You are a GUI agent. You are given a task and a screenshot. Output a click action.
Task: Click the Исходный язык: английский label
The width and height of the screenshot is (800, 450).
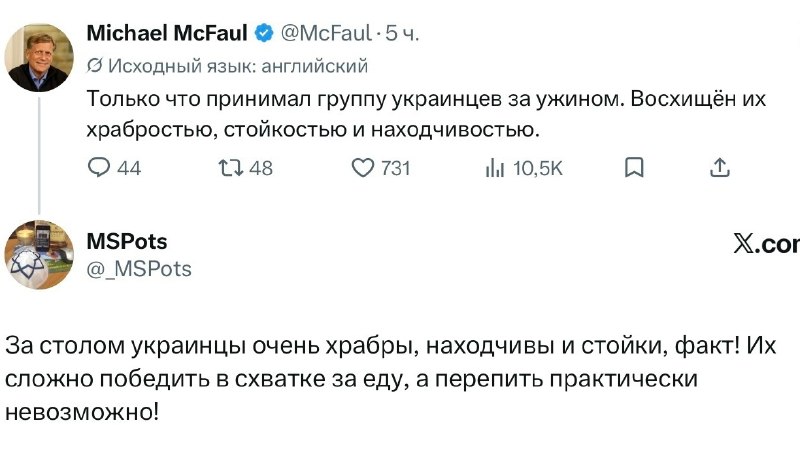click(238, 66)
